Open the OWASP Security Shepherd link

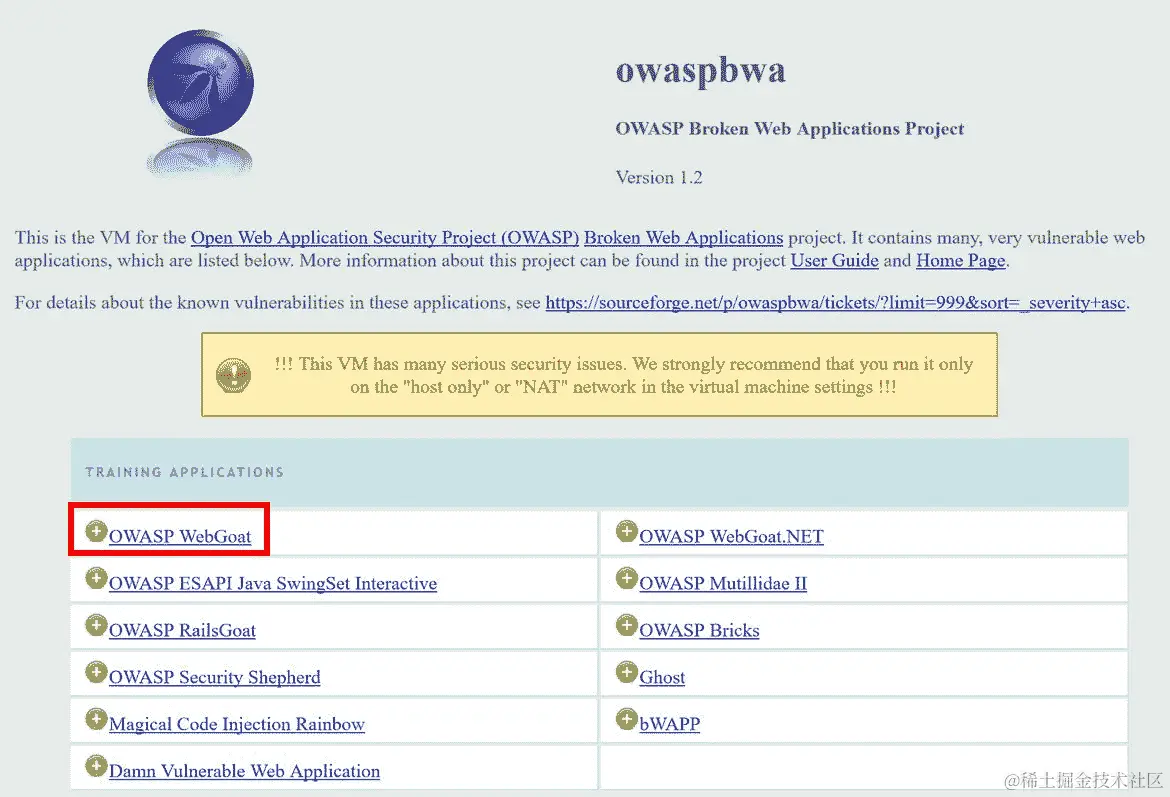pos(214,678)
